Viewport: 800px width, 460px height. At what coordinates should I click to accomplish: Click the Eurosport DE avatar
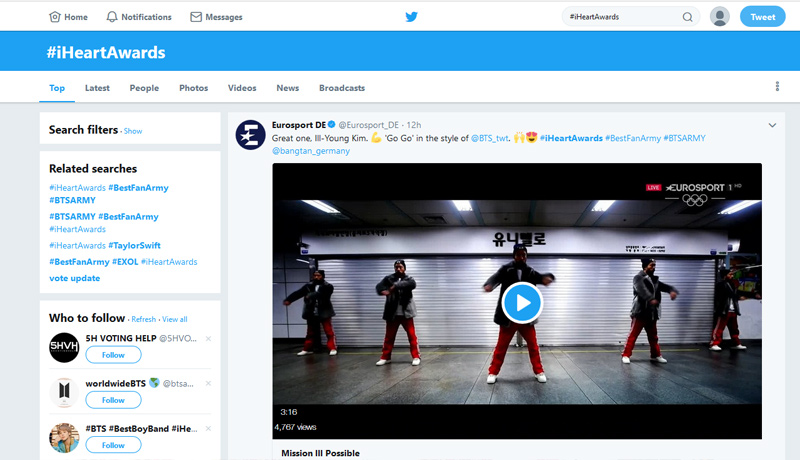point(250,135)
